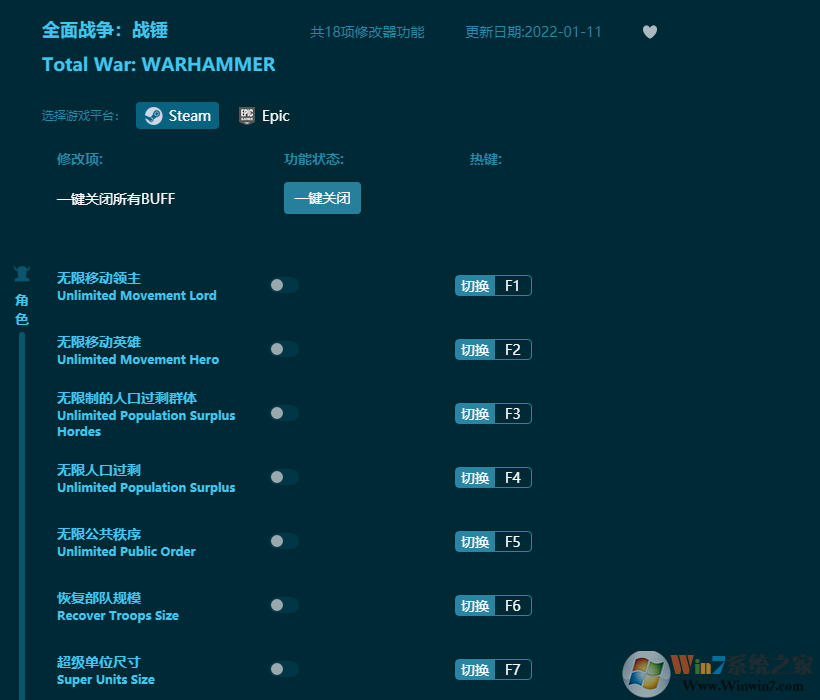Click 切换 button for F1 hotkey

(475, 285)
